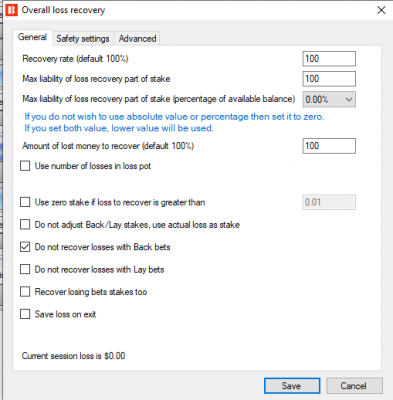Tick Use zero stake if loss greater than
Screen dimensions: 393x400
(25, 202)
